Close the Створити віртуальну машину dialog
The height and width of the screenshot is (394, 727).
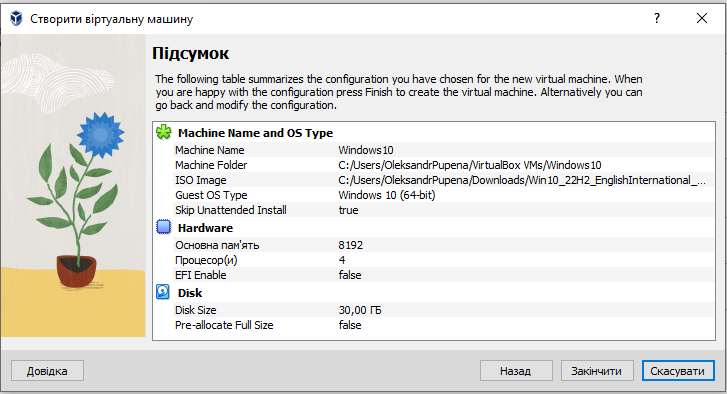(x=702, y=18)
